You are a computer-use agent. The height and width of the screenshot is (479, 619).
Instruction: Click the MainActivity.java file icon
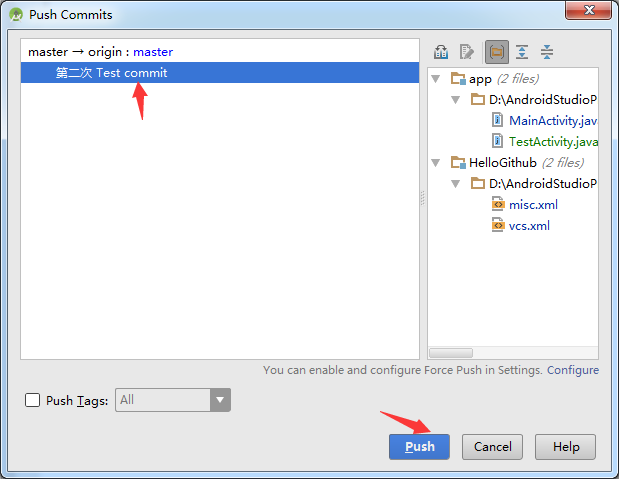(x=497, y=120)
